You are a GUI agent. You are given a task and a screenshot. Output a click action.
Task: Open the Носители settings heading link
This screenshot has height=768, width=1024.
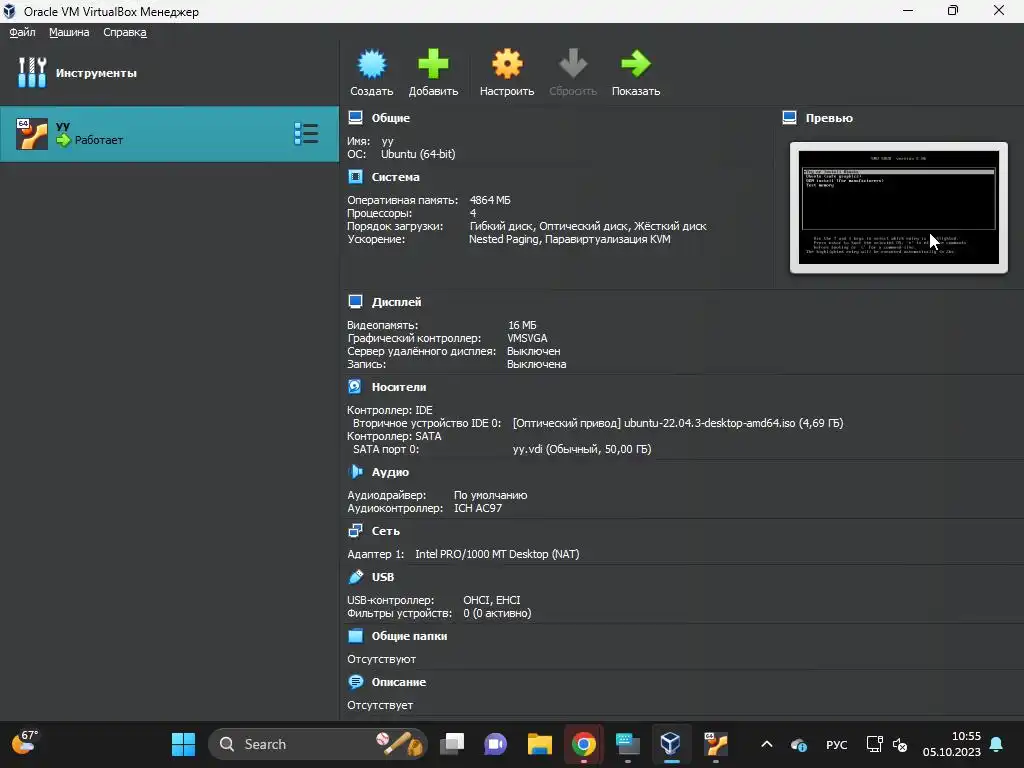398,387
